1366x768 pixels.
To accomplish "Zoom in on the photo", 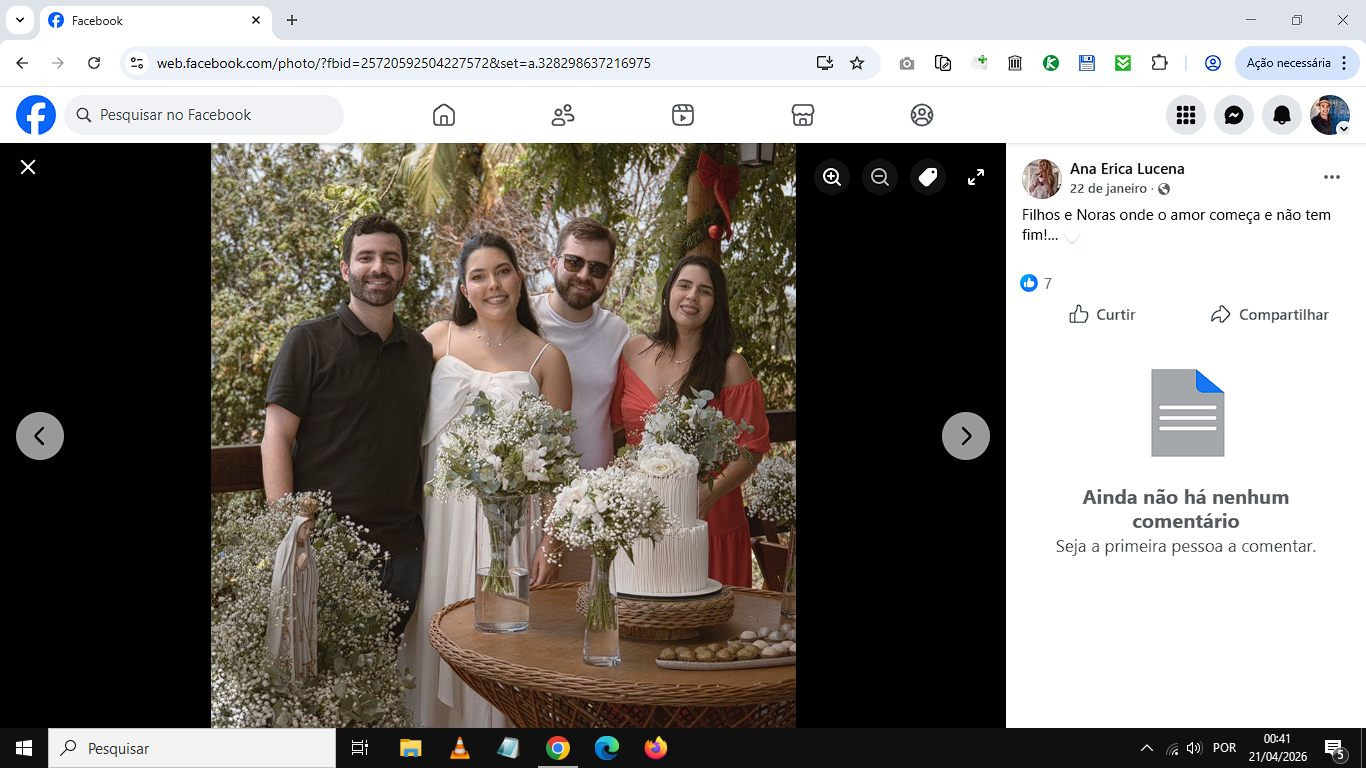I will point(832,177).
